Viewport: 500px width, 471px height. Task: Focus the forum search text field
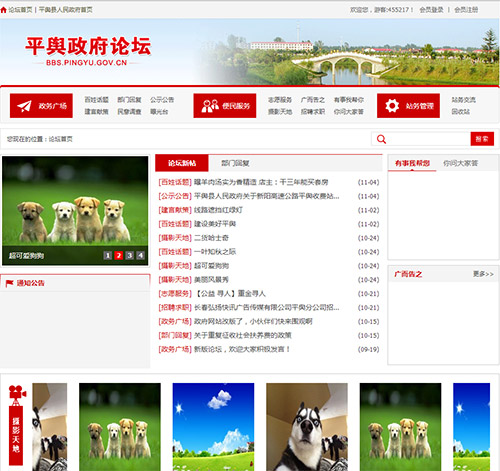coord(429,139)
